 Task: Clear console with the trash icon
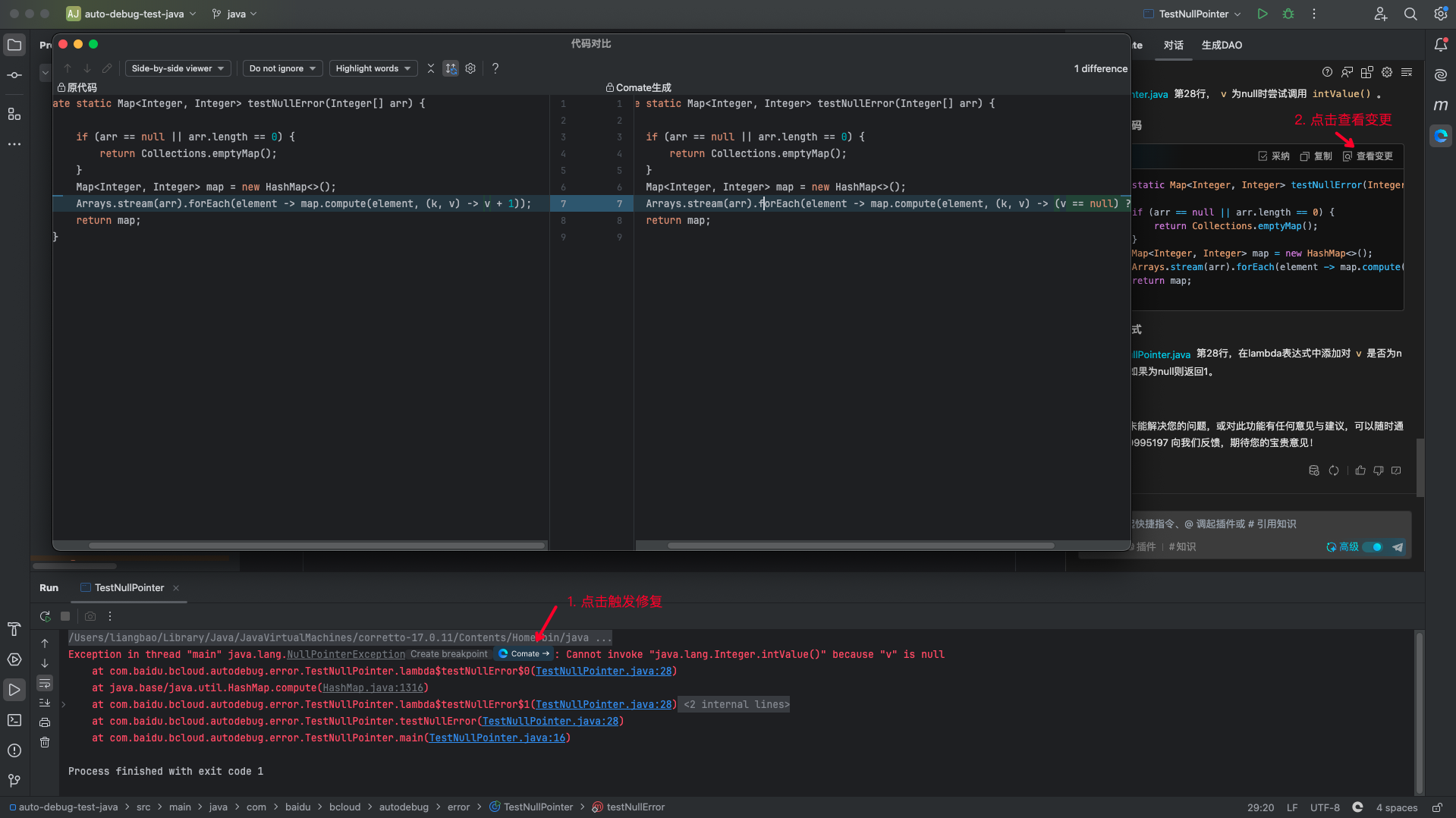click(45, 742)
